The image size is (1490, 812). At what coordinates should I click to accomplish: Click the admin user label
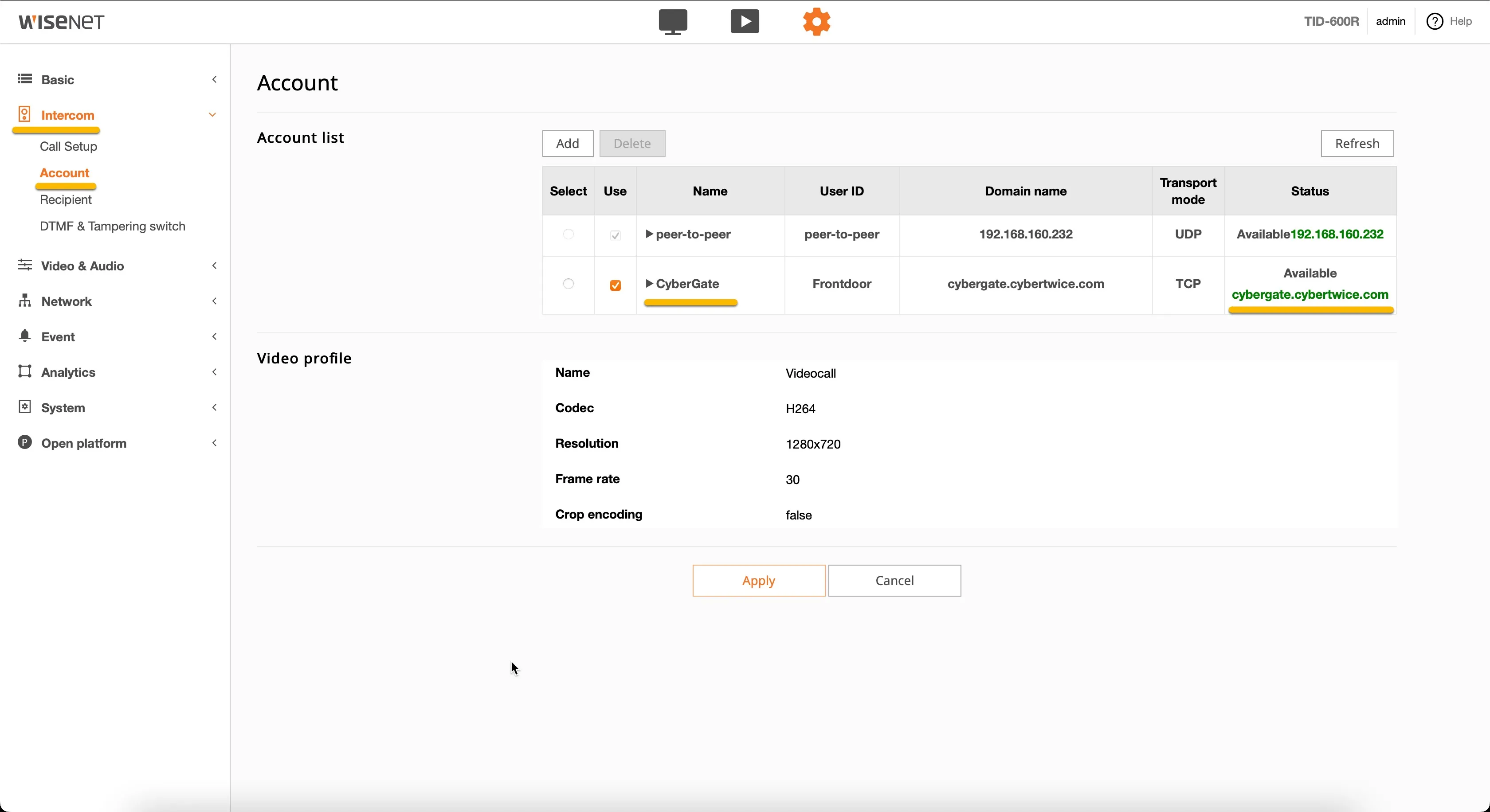click(1391, 21)
